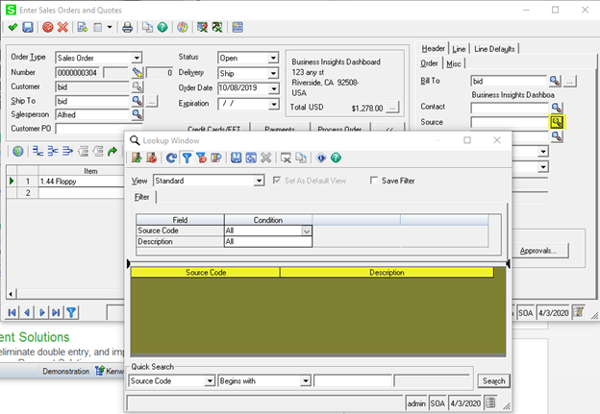This screenshot has width=600, height=414.
Task: Click the printer icon in main toolbar
Action: point(130,27)
